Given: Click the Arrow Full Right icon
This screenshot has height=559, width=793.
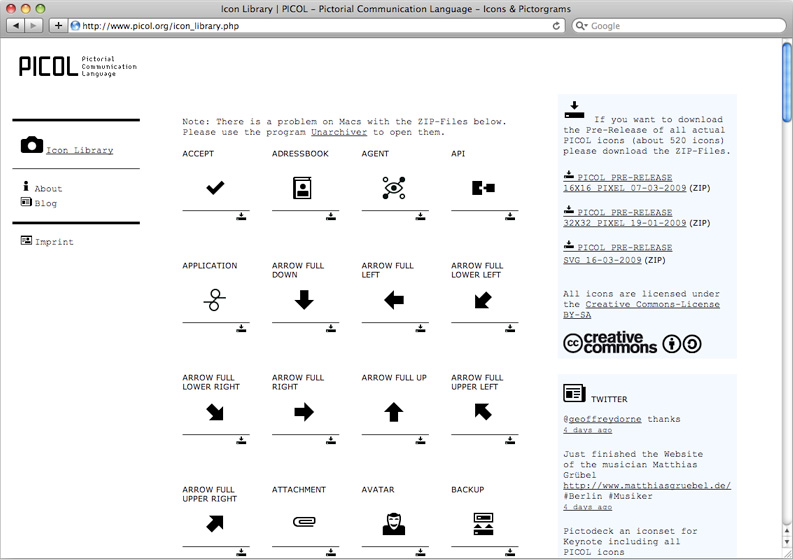Looking at the screenshot, I should [304, 412].
